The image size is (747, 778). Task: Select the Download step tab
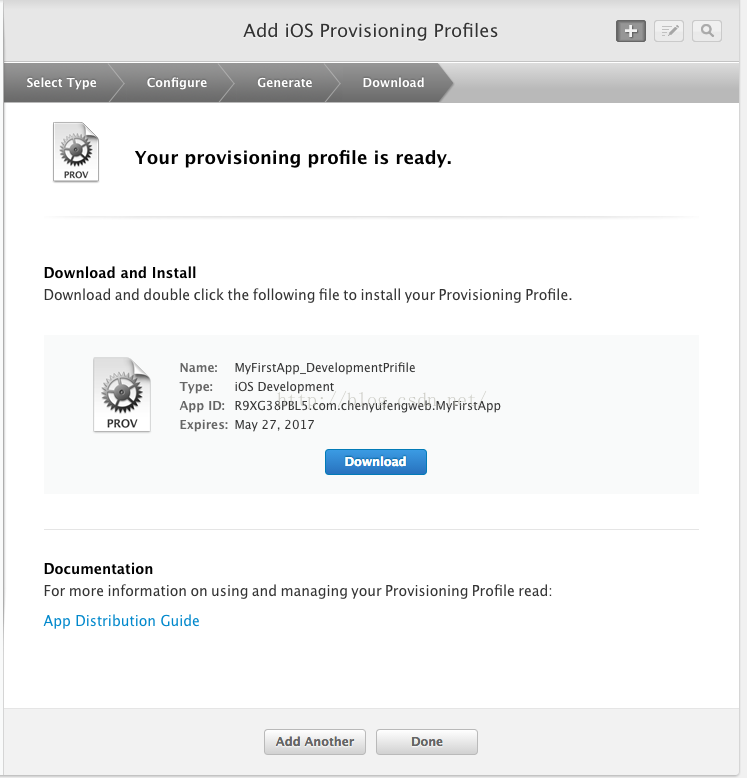tap(393, 83)
